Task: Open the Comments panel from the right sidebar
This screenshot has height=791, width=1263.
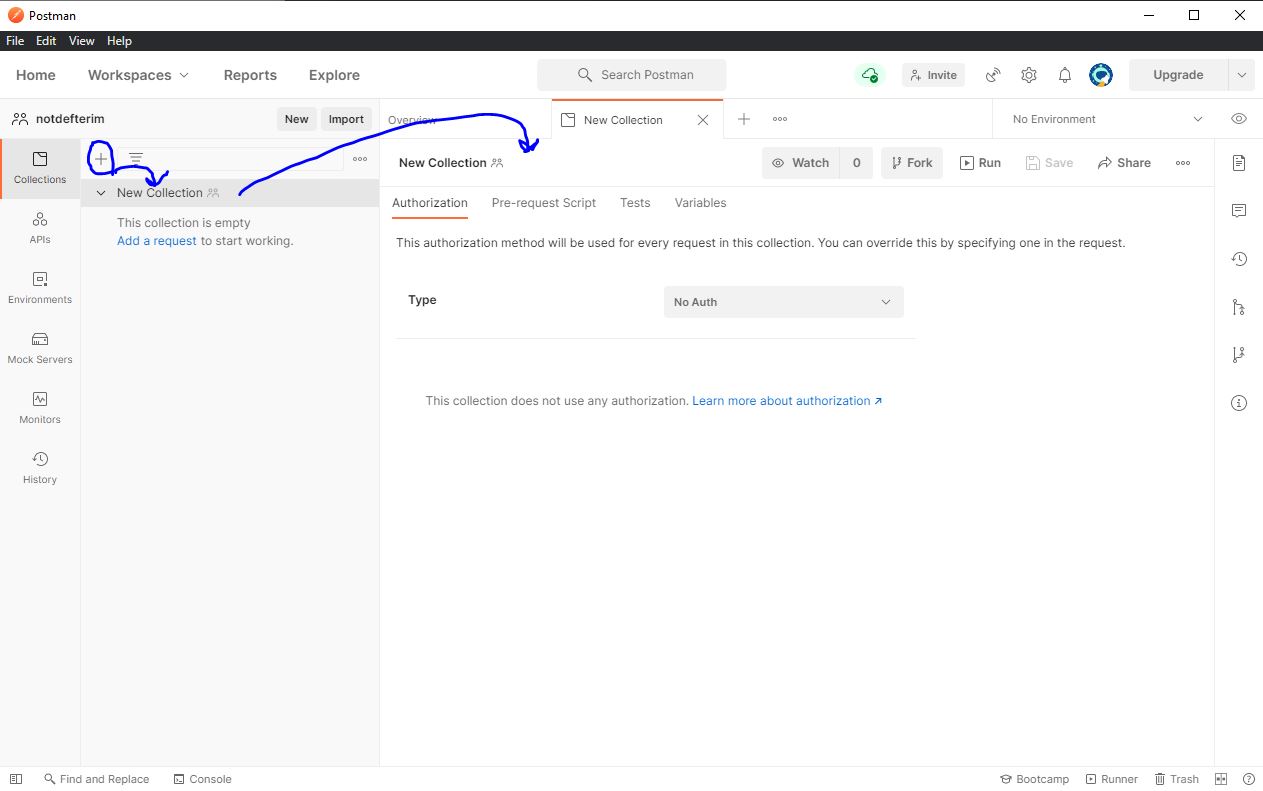Action: (x=1239, y=210)
